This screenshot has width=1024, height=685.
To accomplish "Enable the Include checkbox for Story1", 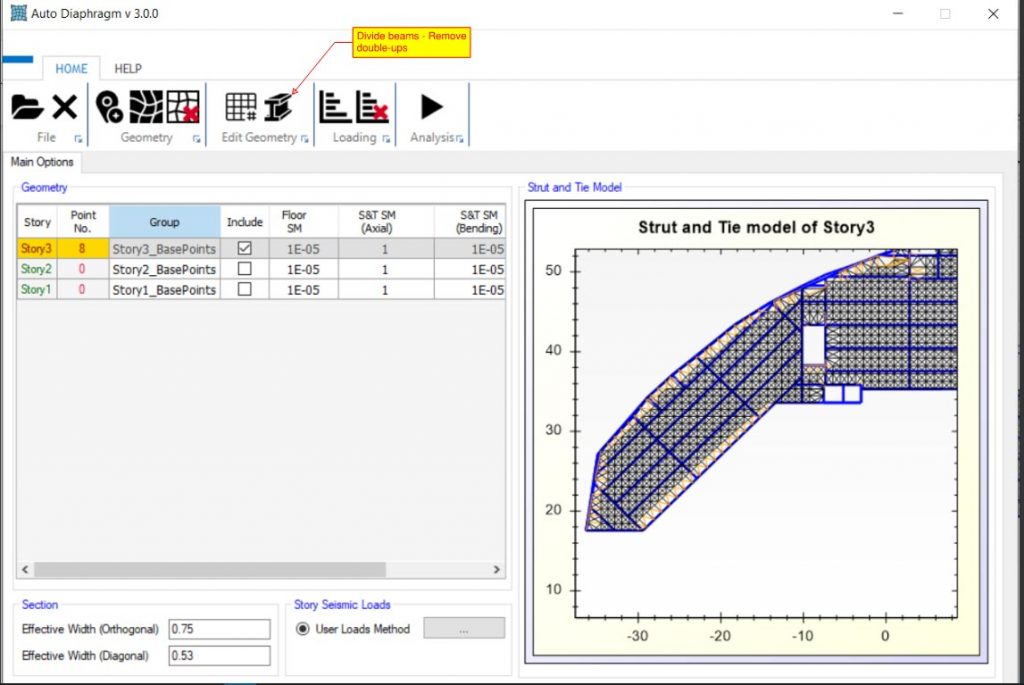I will tap(244, 289).
